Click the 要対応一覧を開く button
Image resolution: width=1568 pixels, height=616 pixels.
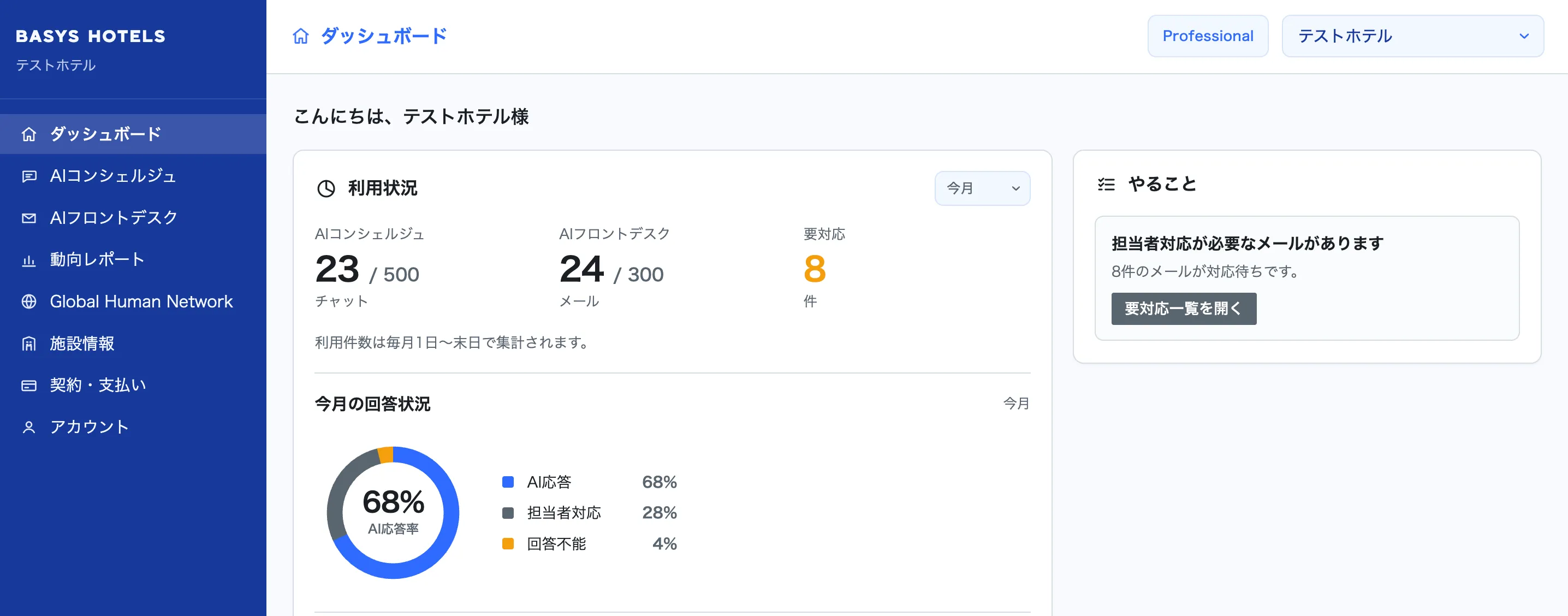click(x=1183, y=309)
